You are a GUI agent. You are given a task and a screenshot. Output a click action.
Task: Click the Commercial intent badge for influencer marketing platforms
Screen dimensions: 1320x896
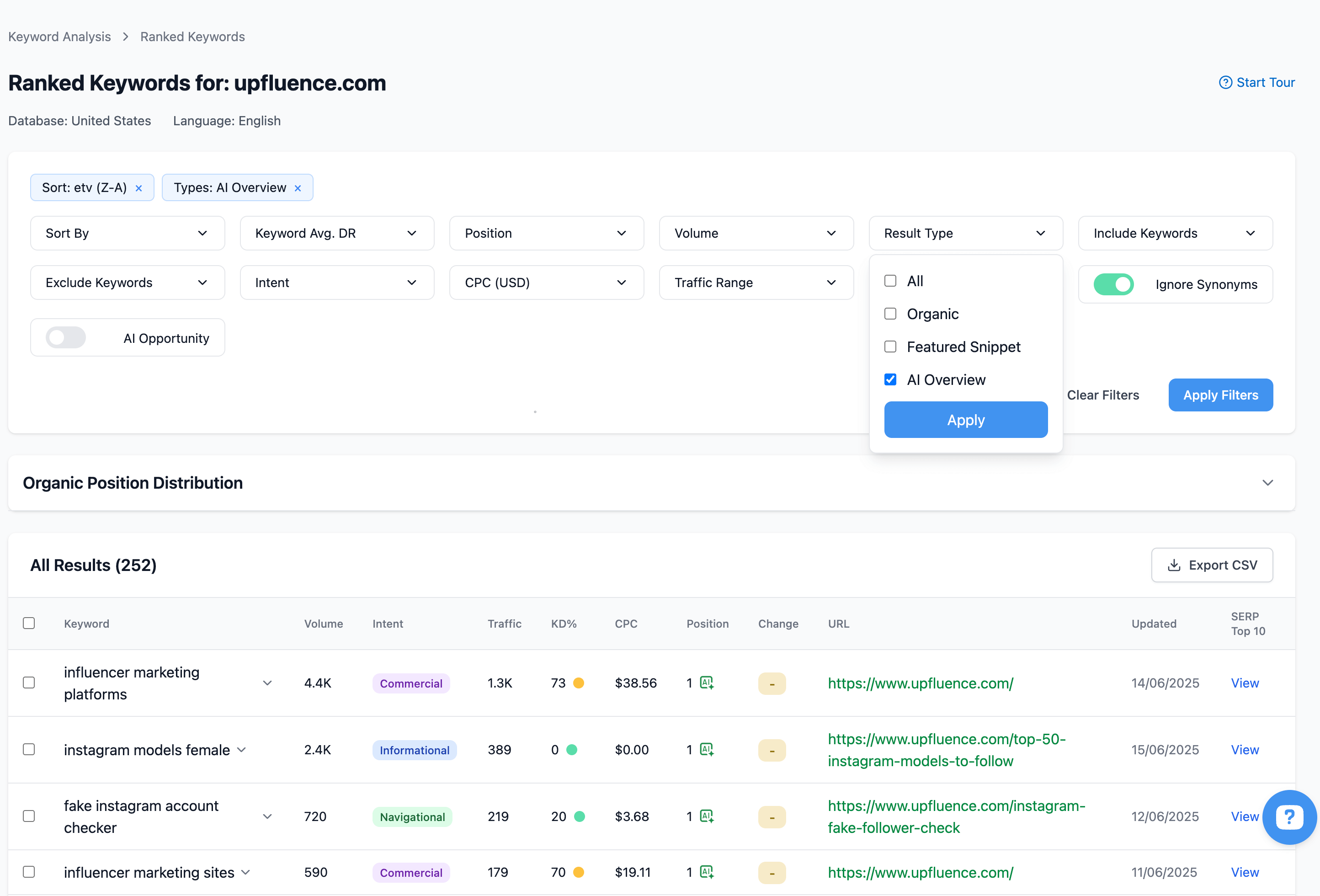point(410,683)
